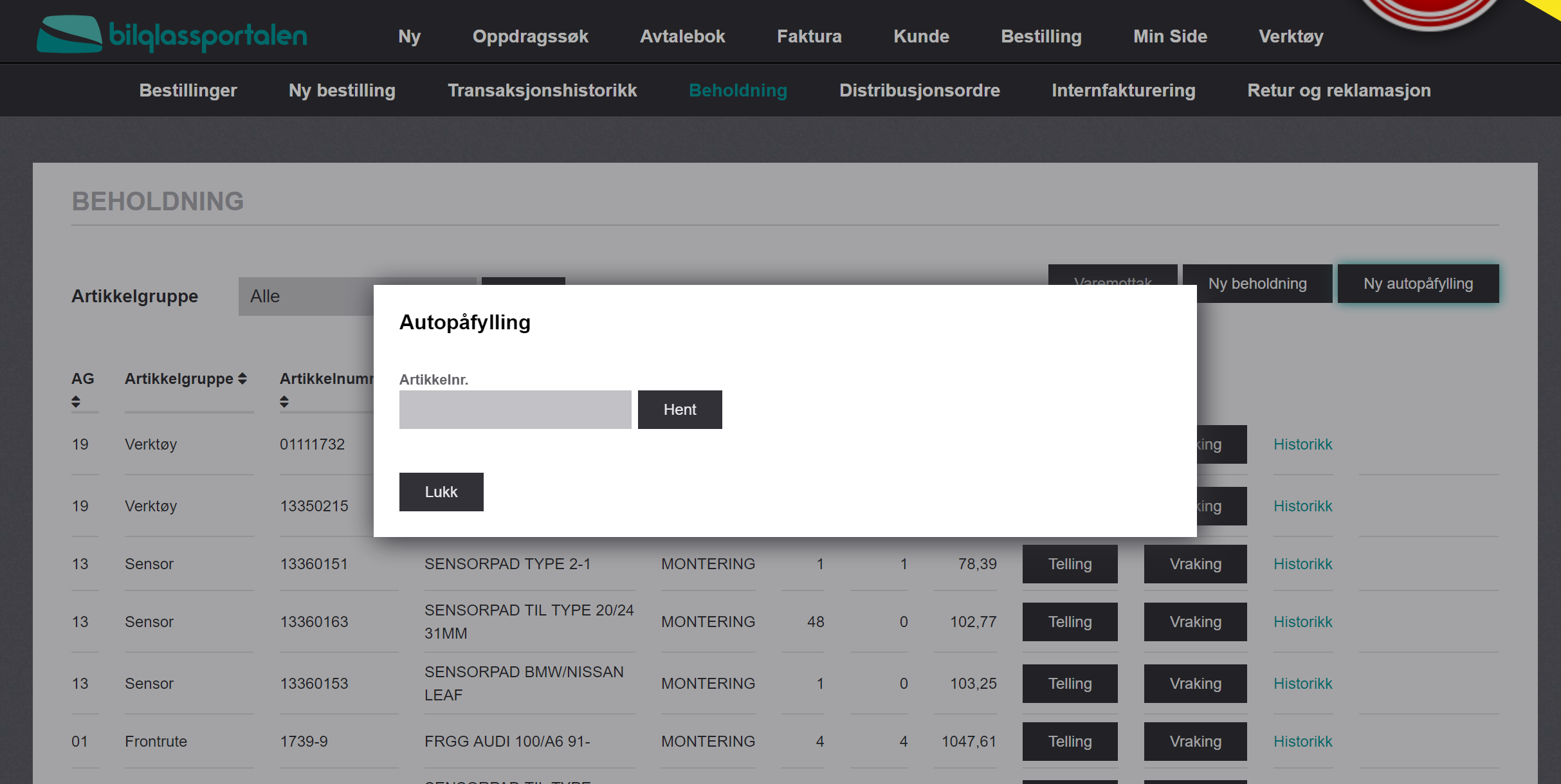This screenshot has width=1561, height=784.
Task: Close dialog with Lukk button
Action: (x=441, y=492)
